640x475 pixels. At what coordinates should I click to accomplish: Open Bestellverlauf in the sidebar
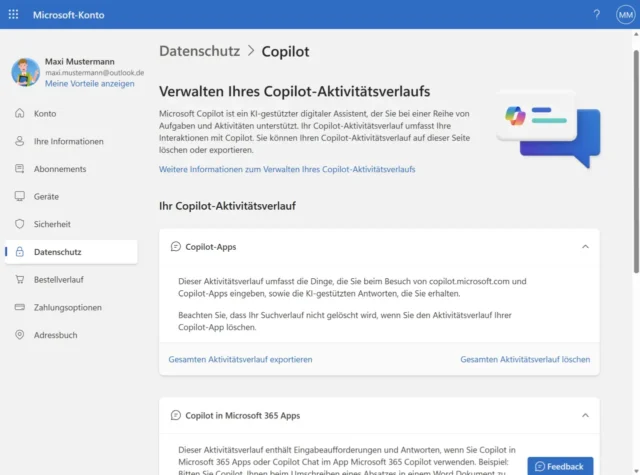point(71,280)
